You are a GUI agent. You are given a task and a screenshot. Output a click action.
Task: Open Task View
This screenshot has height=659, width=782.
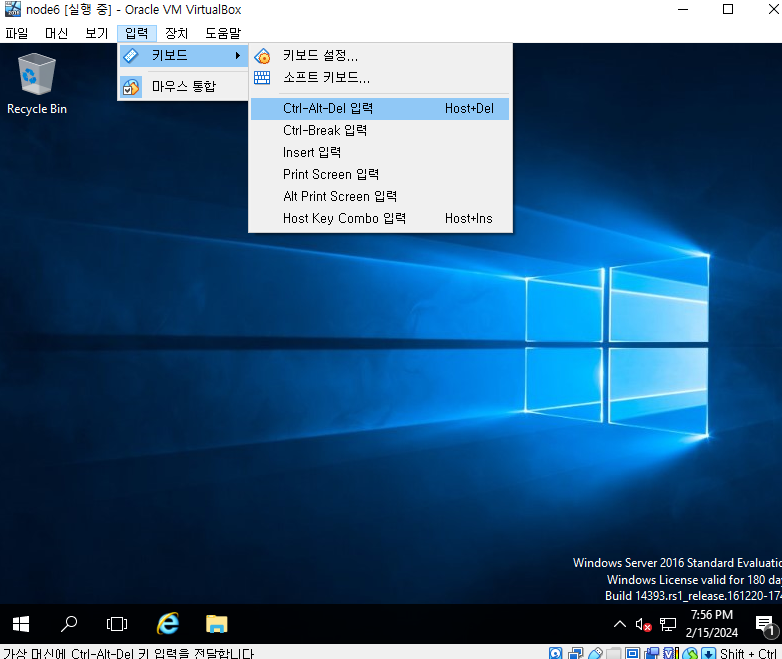pyautogui.click(x=117, y=624)
